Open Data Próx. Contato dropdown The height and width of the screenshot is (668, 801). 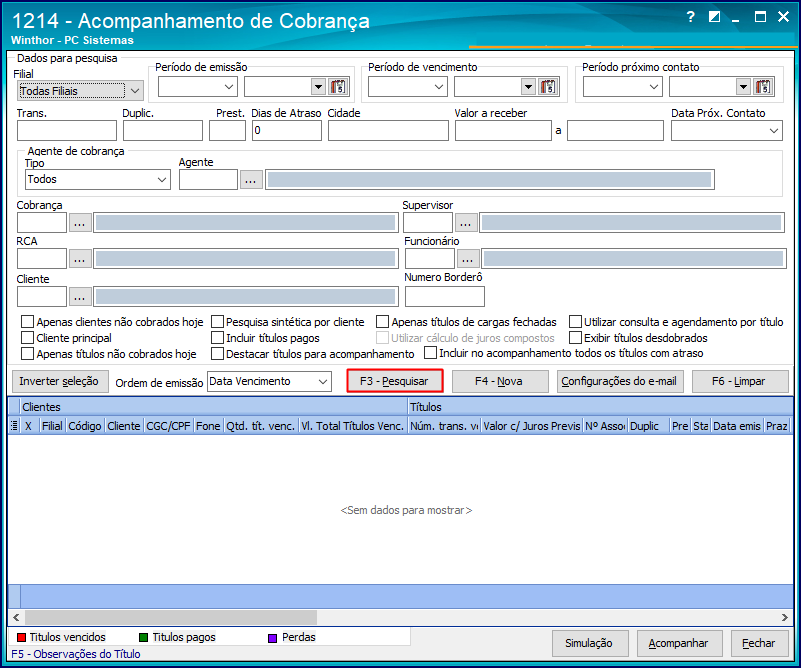[x=727, y=131]
